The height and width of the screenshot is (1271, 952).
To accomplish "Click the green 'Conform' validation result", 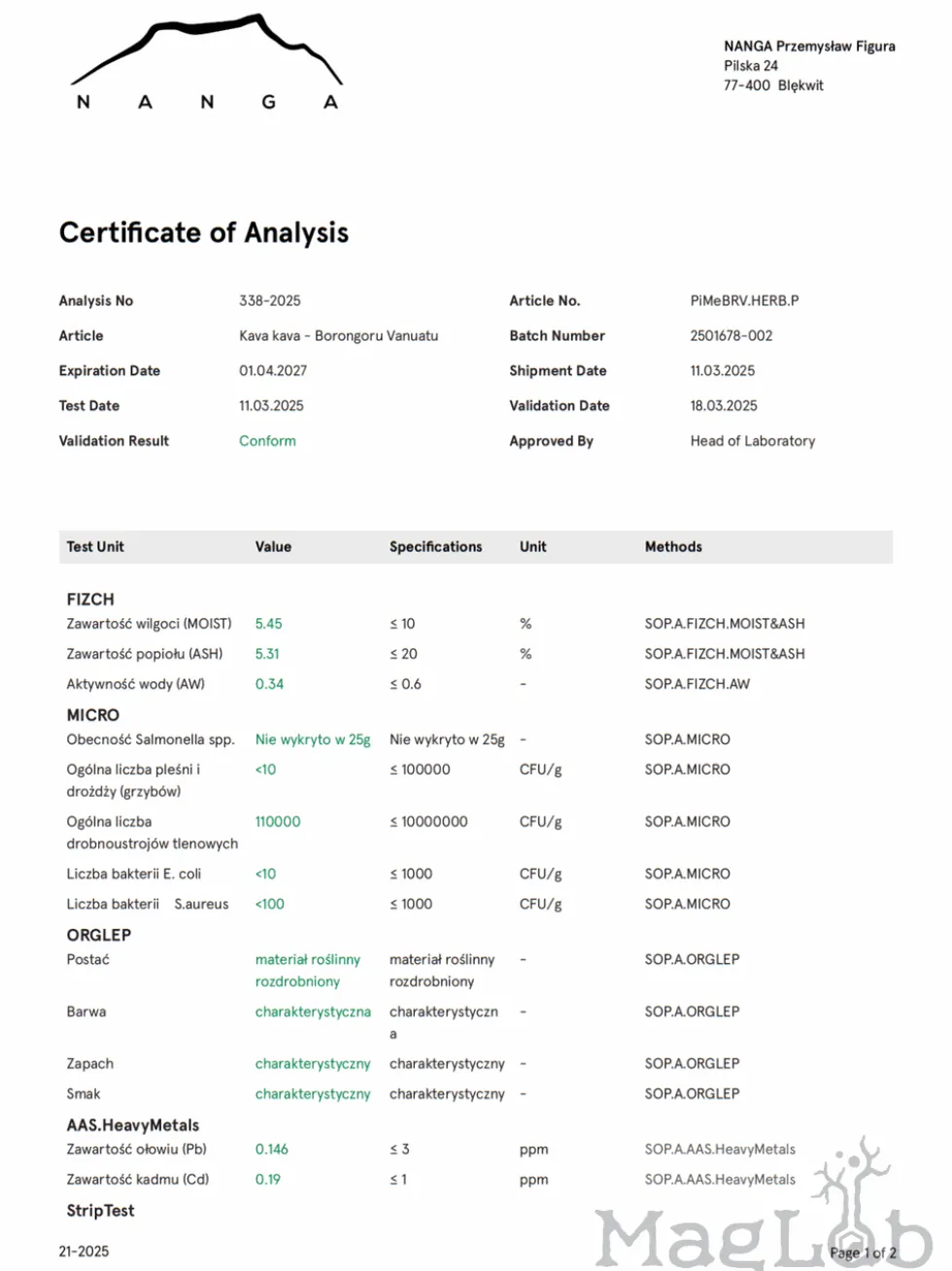I will (x=267, y=441).
